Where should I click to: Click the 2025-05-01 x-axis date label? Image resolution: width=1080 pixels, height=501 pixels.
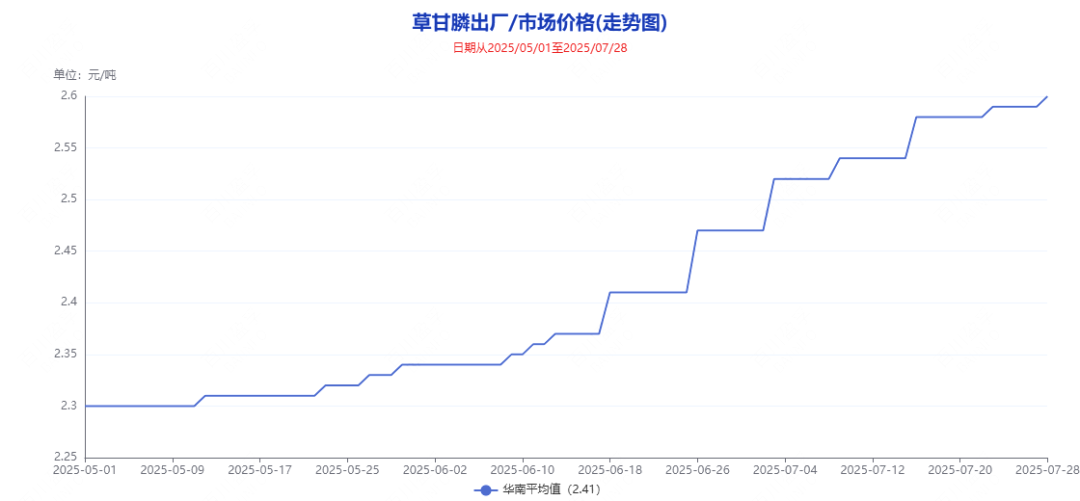tap(85, 469)
